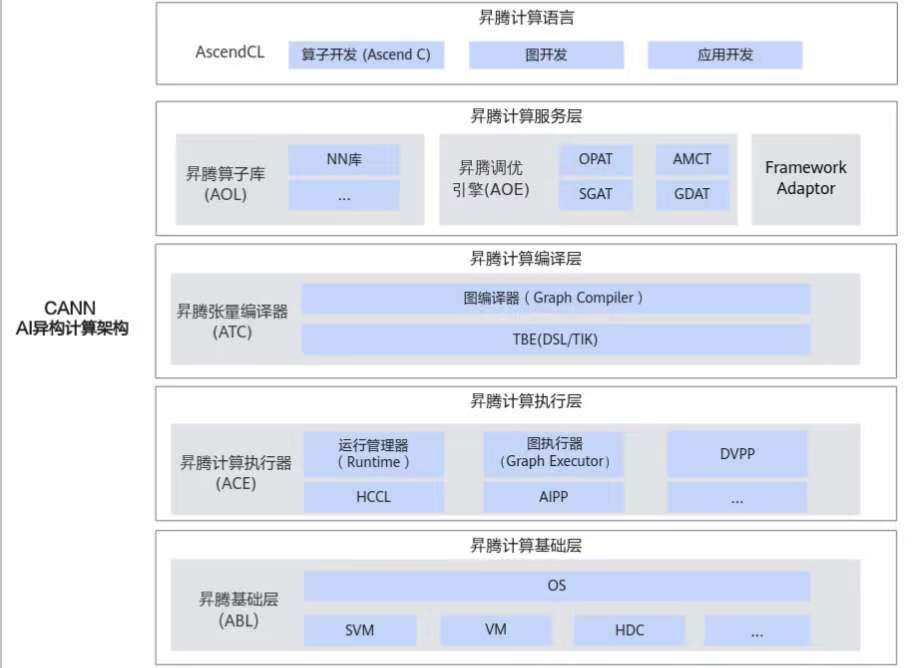Select the 昇腾张量编译器 (ATC) label
Image resolution: width=916 pixels, height=668 pixels.
[x=233, y=321]
